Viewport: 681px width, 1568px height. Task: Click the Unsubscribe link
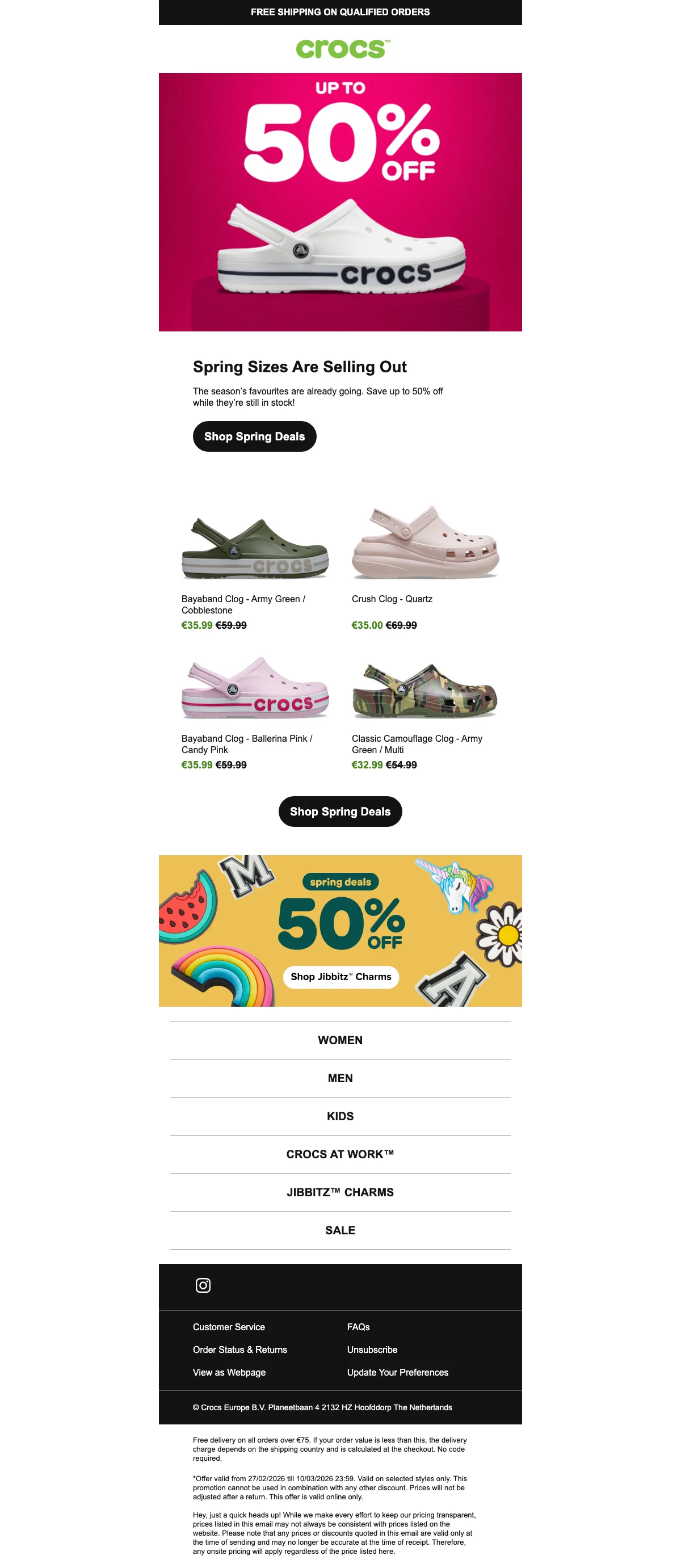372,1350
